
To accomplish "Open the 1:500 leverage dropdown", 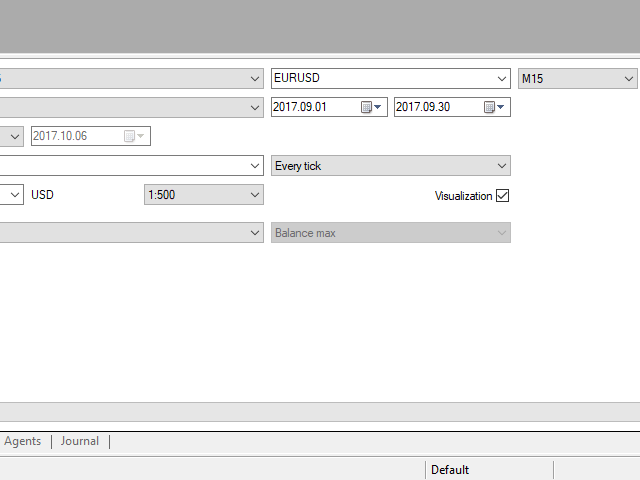I will (204, 195).
